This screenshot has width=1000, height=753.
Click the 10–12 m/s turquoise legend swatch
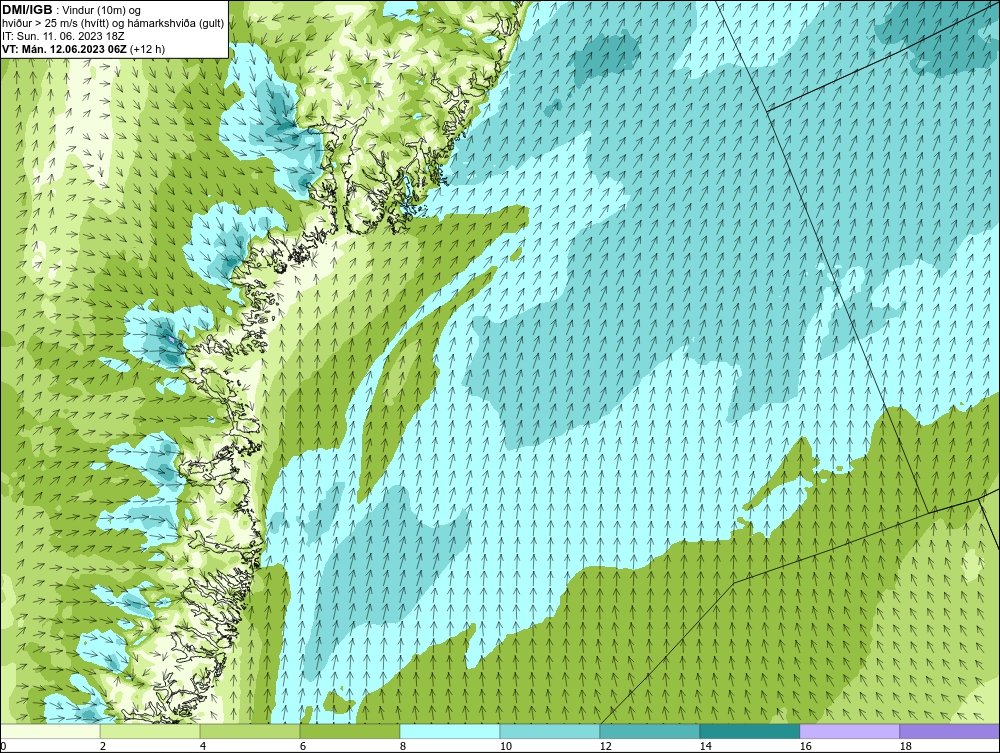(x=550, y=731)
